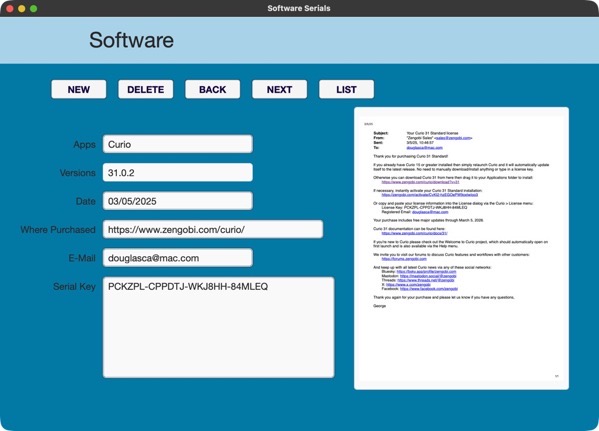Click the Software header title
This screenshot has height=431, width=599.
point(131,40)
